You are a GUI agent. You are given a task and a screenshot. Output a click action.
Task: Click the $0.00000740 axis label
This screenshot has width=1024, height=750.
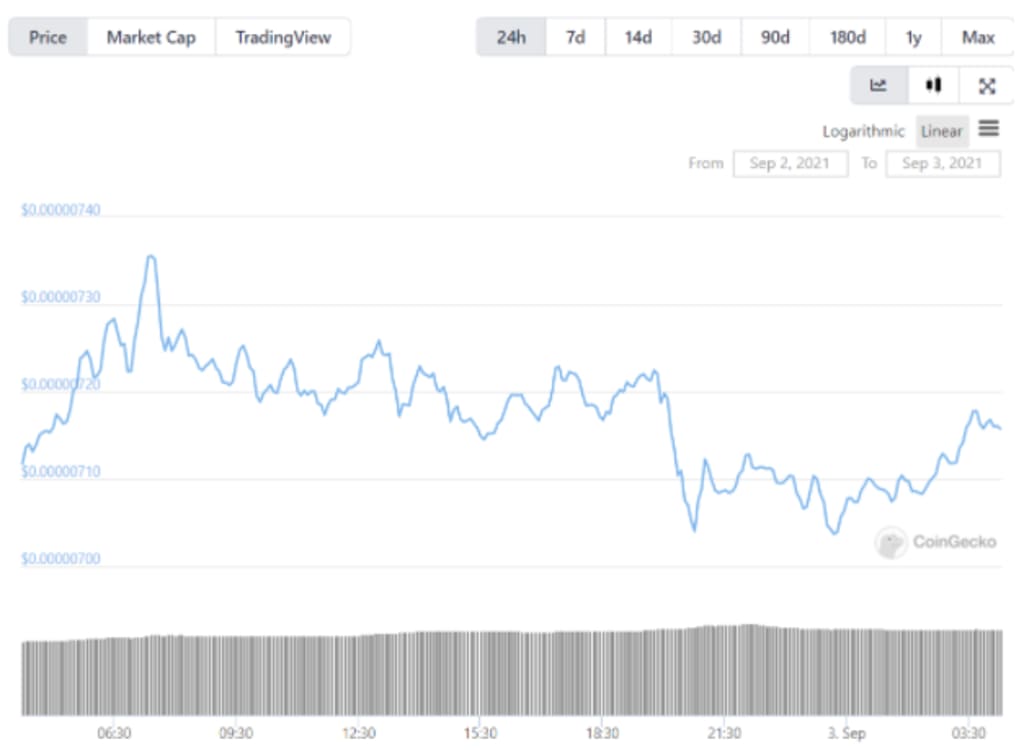[61, 210]
